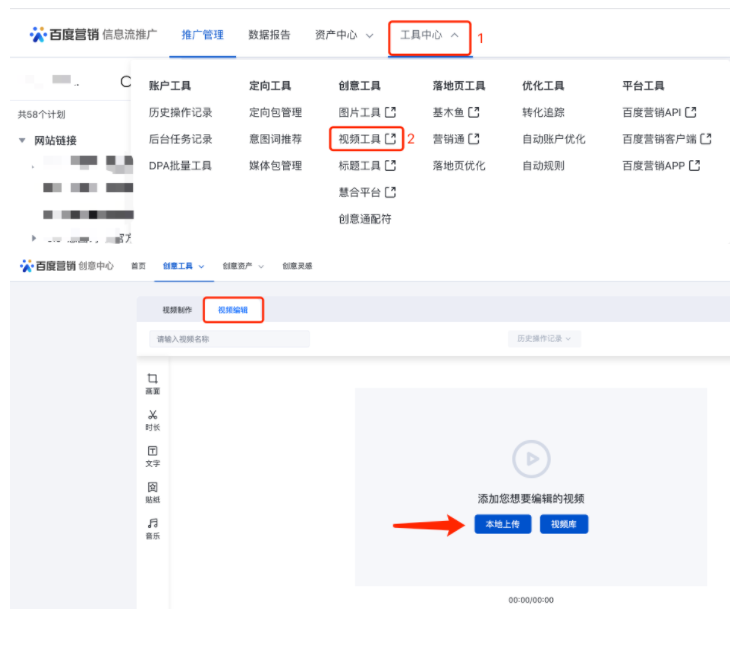Switch to the 视频制作 tab
The image size is (737, 661).
(177, 310)
